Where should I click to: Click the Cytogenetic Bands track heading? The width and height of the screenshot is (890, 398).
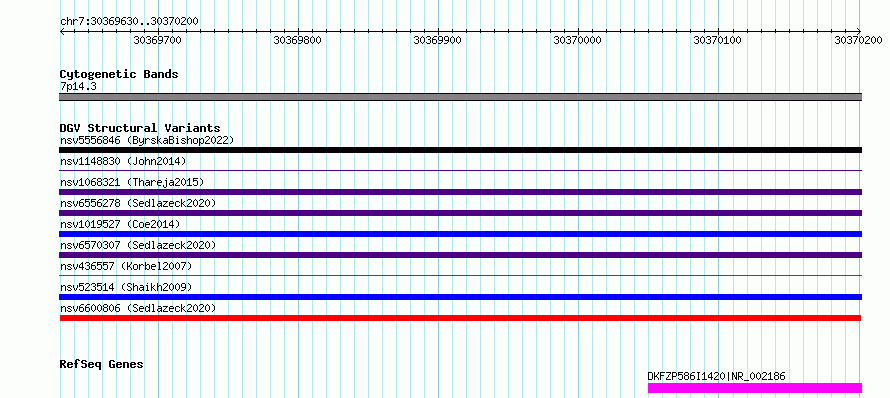(x=119, y=74)
